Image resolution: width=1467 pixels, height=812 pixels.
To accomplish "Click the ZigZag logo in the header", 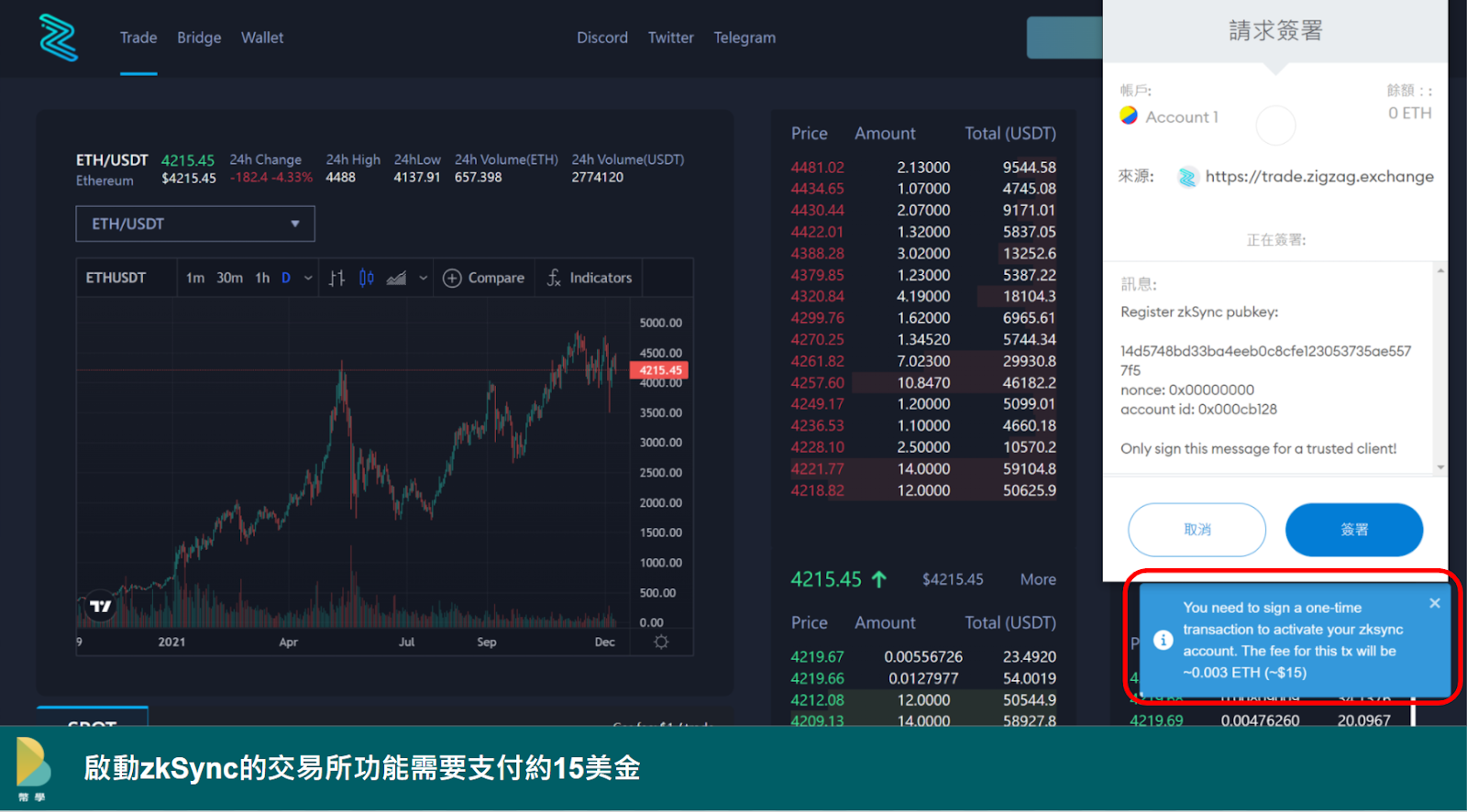I will coord(59,38).
